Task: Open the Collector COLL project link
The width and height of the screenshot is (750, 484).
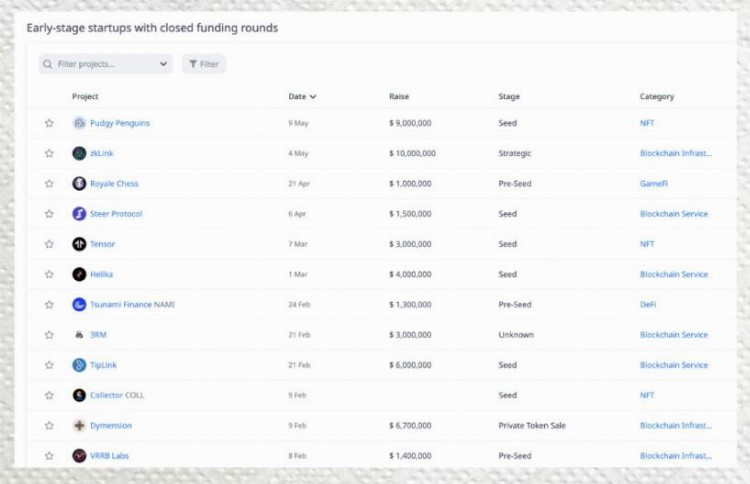Action: point(117,395)
